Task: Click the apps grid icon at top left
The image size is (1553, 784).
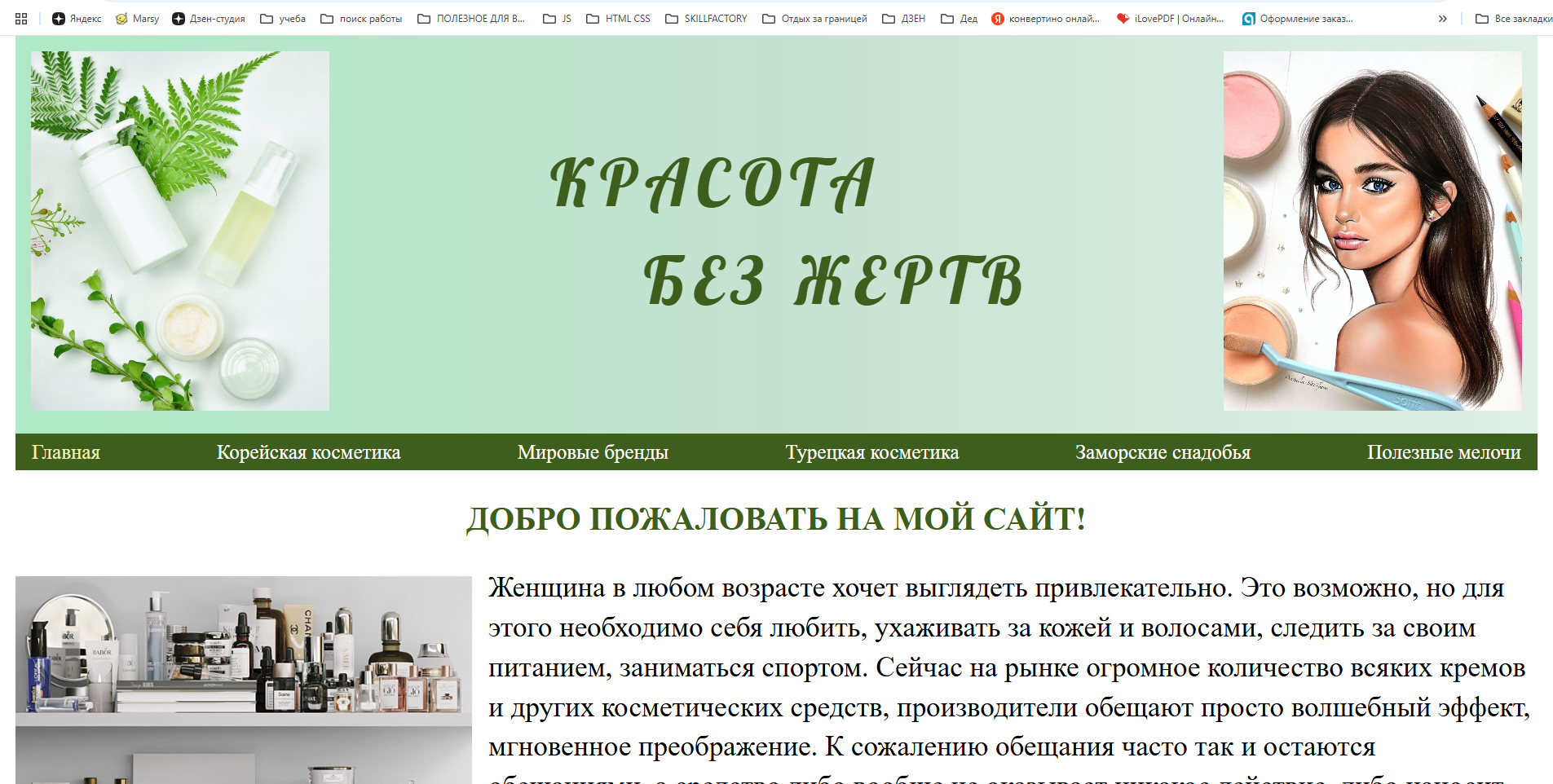Action: [x=20, y=18]
